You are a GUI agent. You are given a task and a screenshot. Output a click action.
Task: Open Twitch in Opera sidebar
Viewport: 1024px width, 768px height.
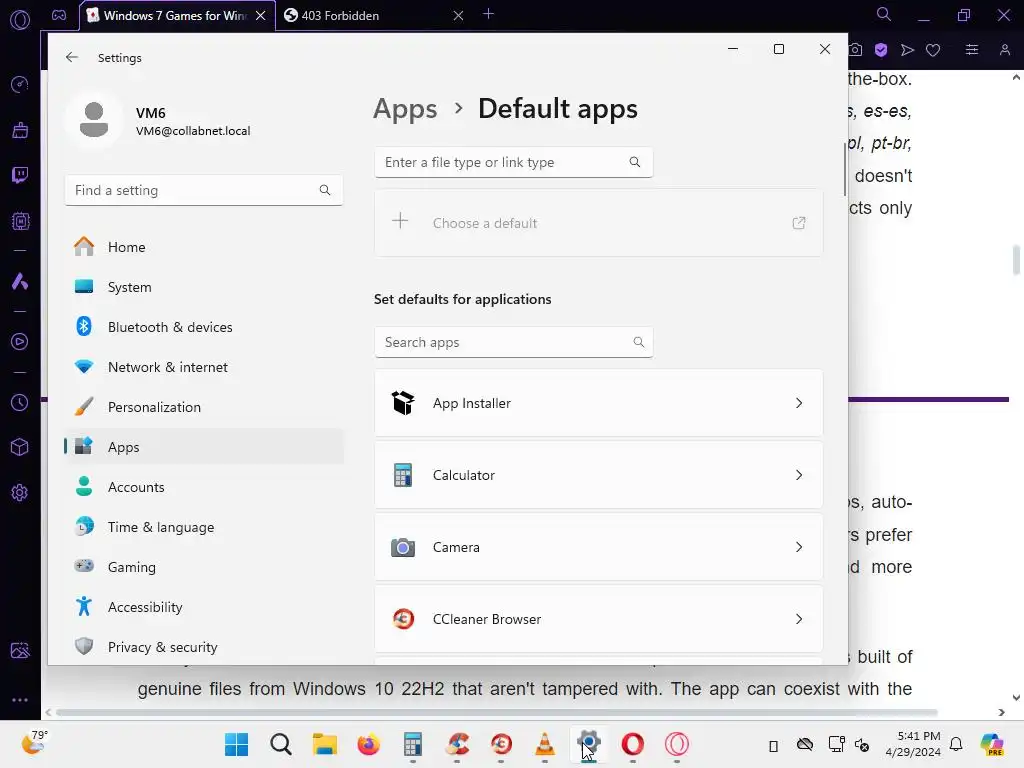[20, 175]
